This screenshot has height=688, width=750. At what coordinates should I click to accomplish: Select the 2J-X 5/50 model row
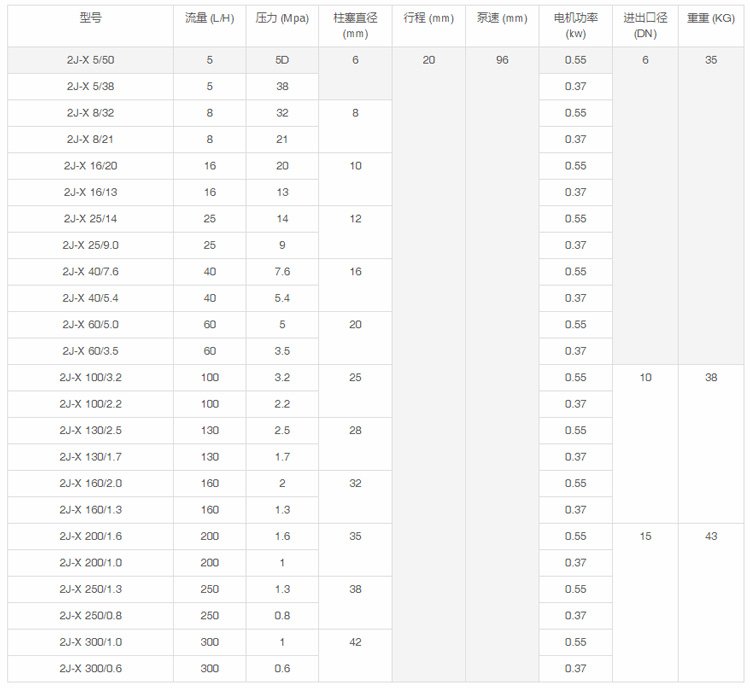90,60
